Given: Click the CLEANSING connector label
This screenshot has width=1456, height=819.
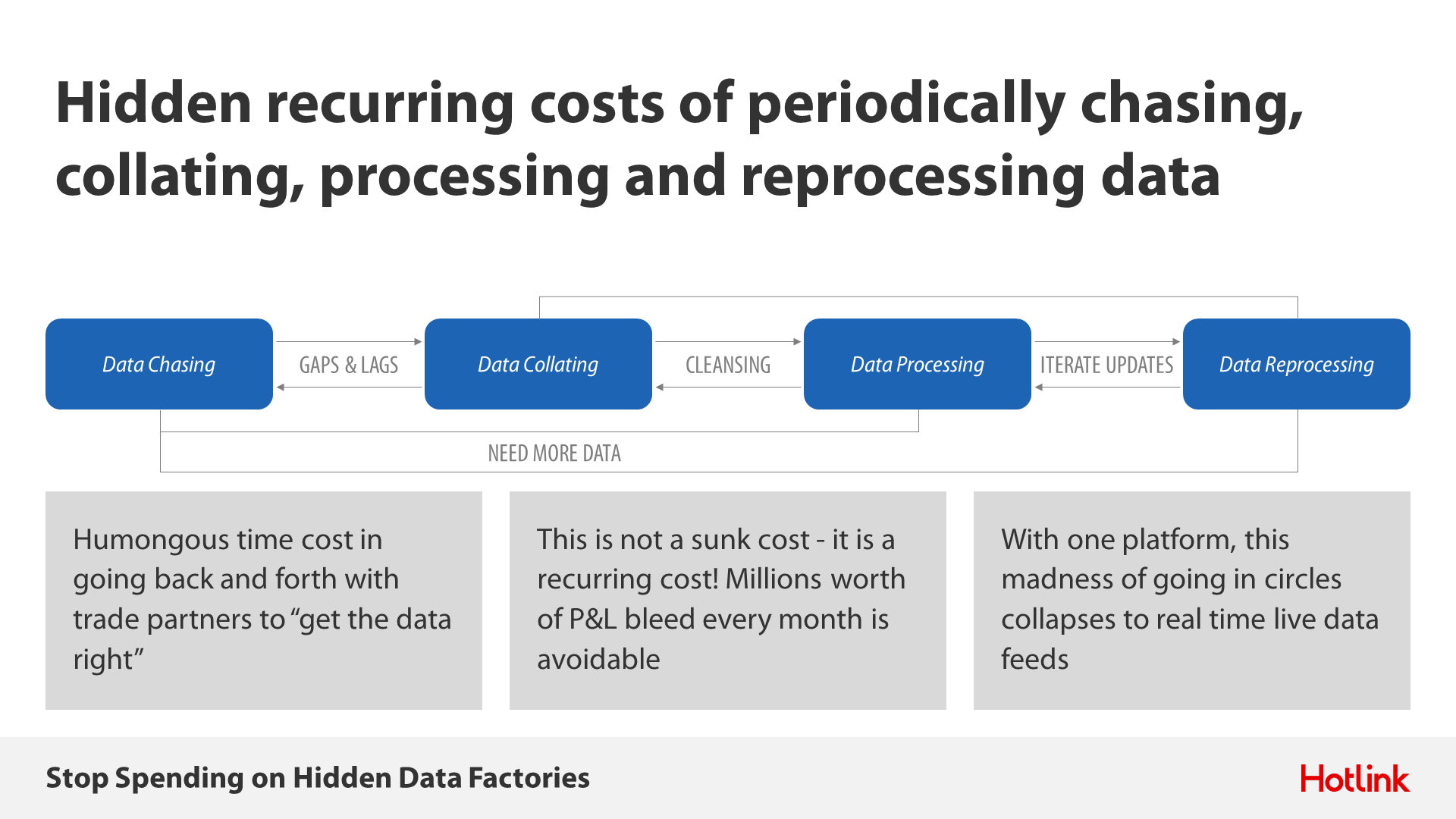Looking at the screenshot, I should (x=728, y=365).
